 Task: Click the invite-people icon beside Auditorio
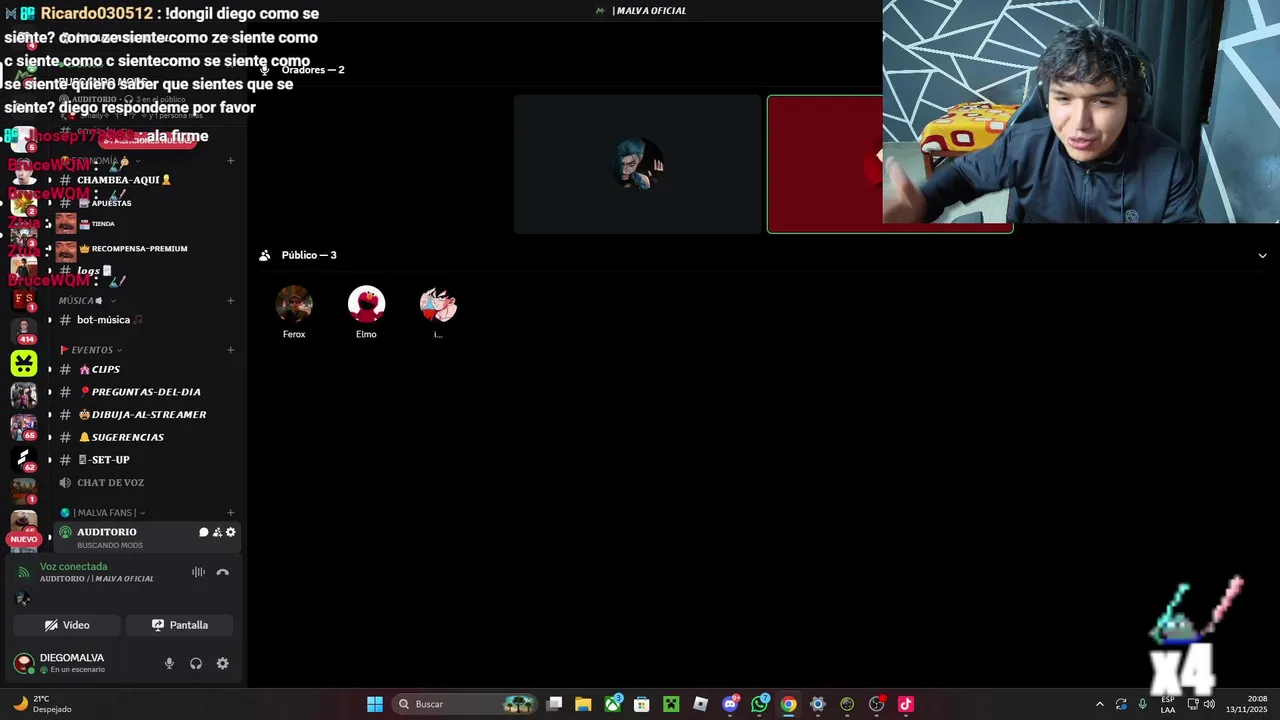(217, 532)
